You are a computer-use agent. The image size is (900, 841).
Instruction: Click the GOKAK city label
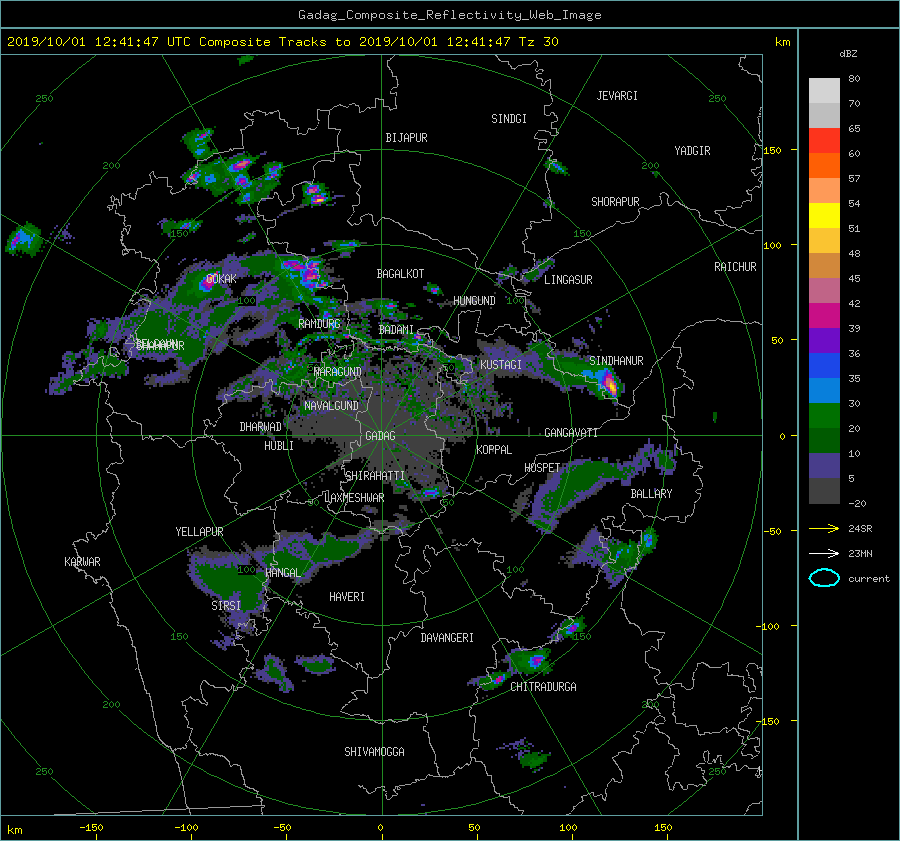click(x=221, y=279)
